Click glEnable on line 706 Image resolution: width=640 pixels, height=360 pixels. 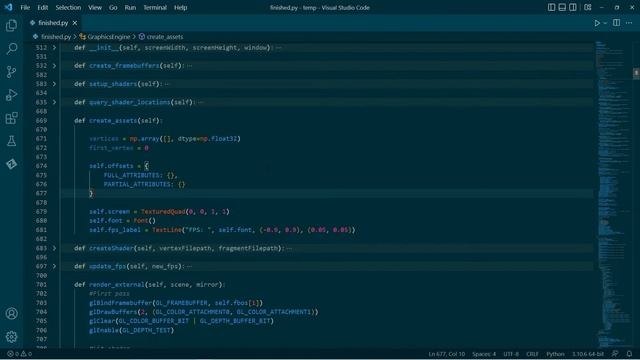point(104,330)
